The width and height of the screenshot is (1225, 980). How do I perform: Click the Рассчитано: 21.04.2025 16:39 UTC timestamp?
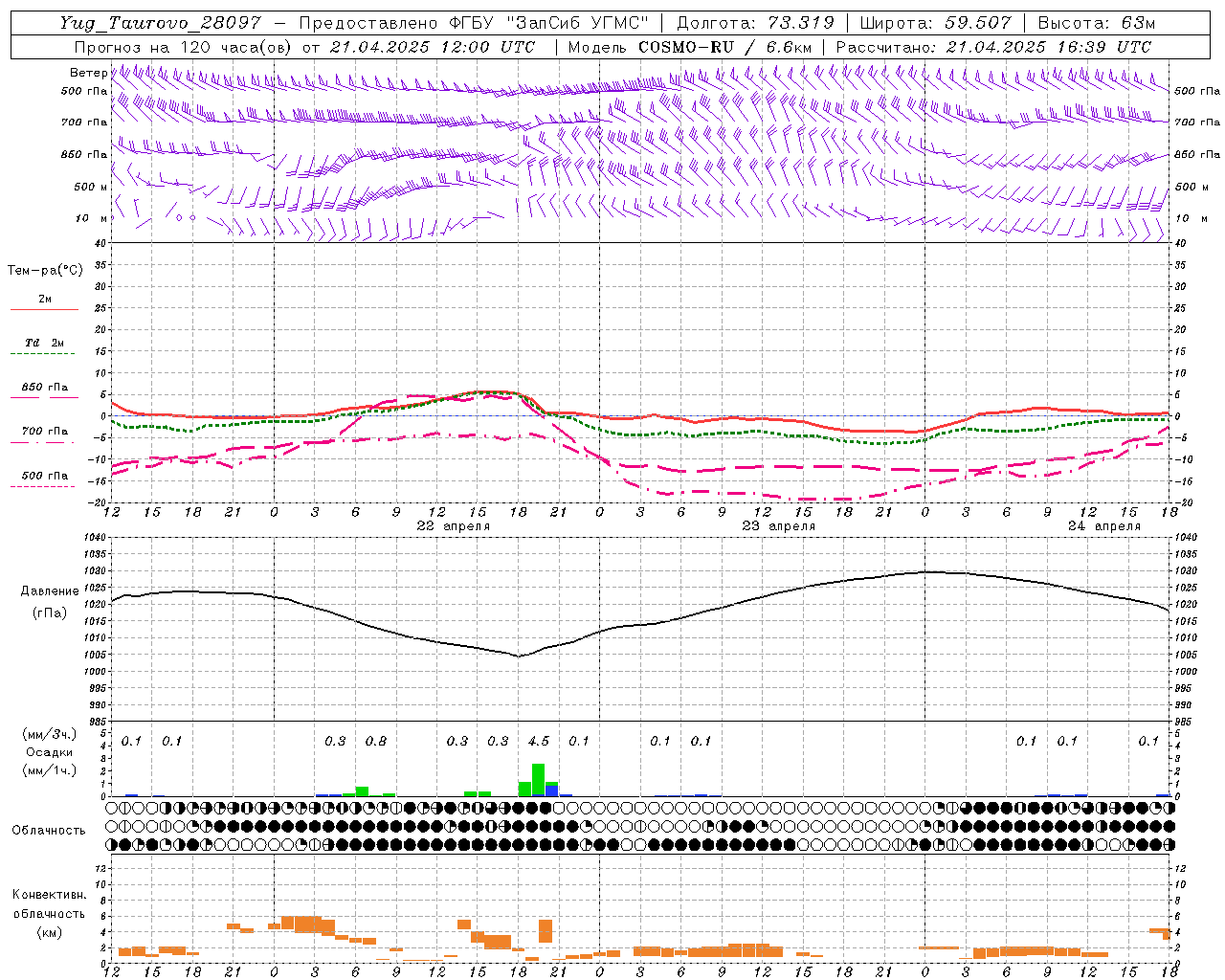pos(993,47)
